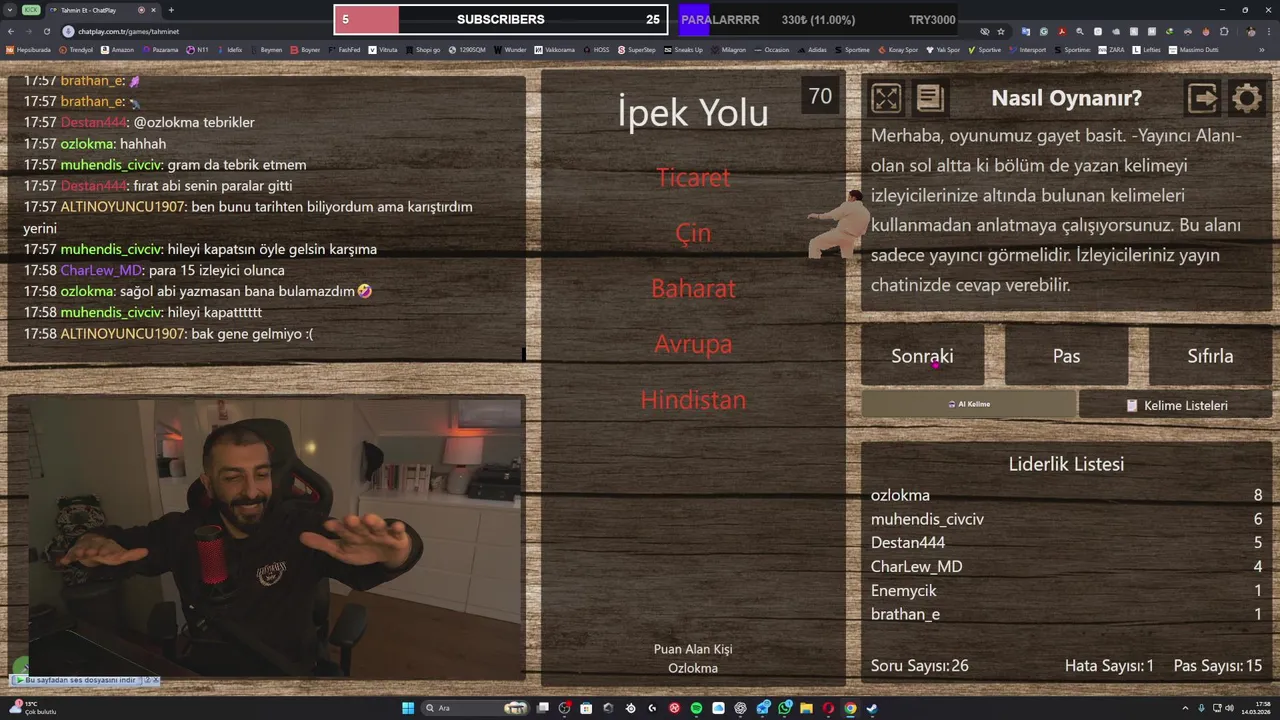The width and height of the screenshot is (1280, 720).
Task: Switch to the Tahmin Et - ChatPlay tab
Action: coord(102,10)
